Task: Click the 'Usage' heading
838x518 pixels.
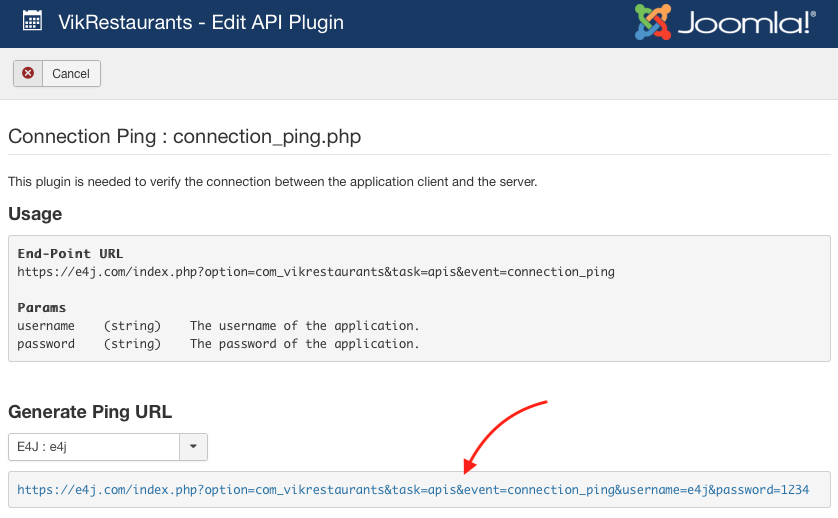Action: (35, 214)
